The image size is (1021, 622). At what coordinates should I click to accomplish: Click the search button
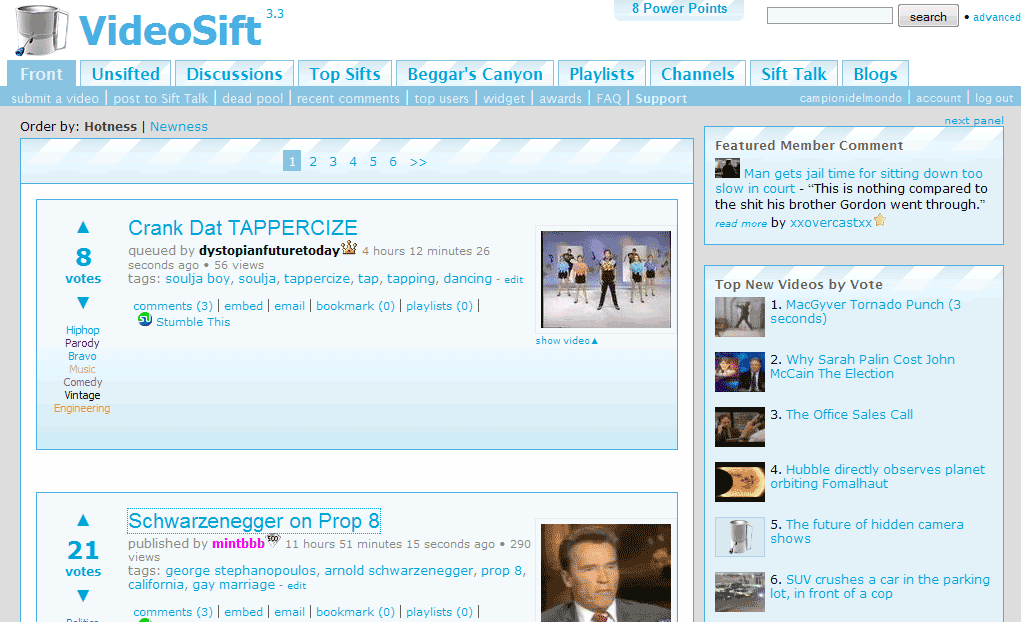click(x=928, y=16)
